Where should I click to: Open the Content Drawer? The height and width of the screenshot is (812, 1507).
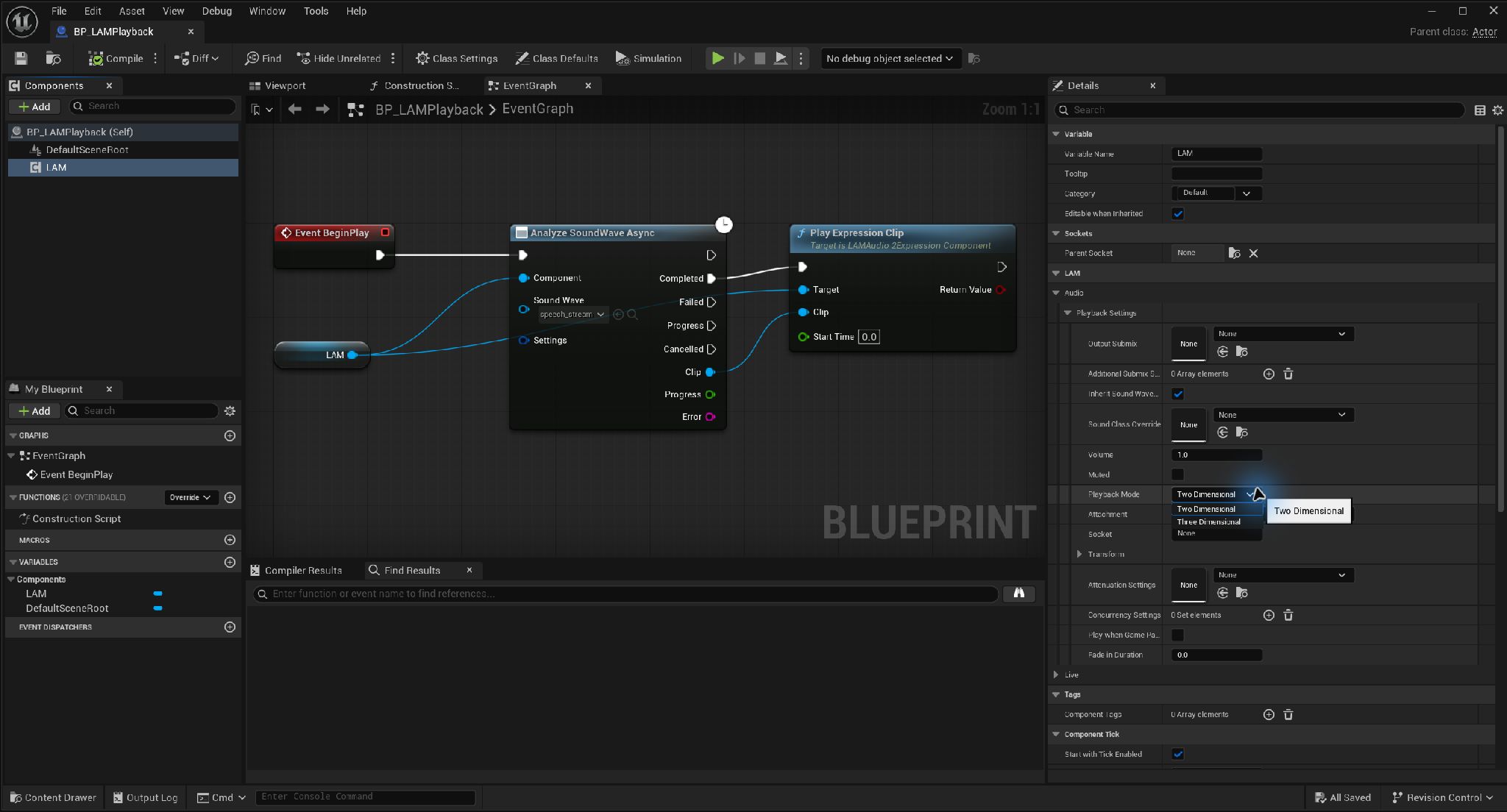53,797
